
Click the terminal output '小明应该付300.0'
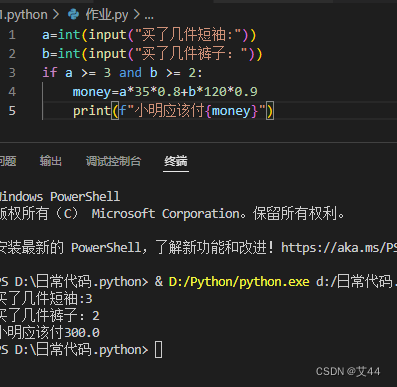pyautogui.click(x=50, y=333)
